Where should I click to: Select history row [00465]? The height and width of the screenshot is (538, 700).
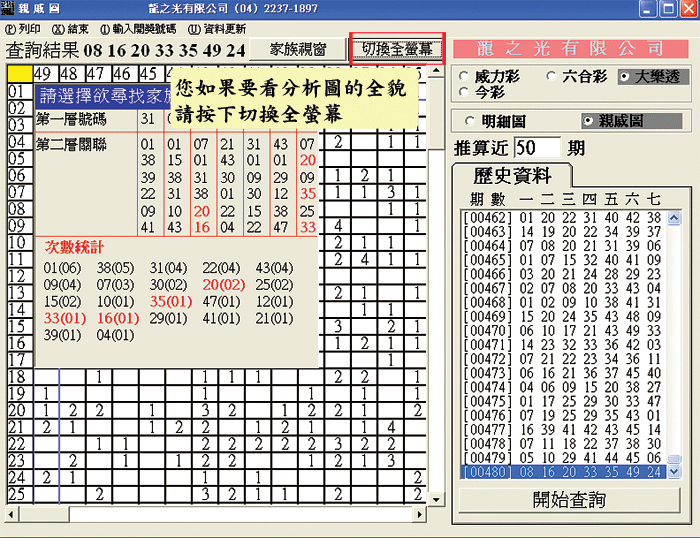[x=563, y=260]
